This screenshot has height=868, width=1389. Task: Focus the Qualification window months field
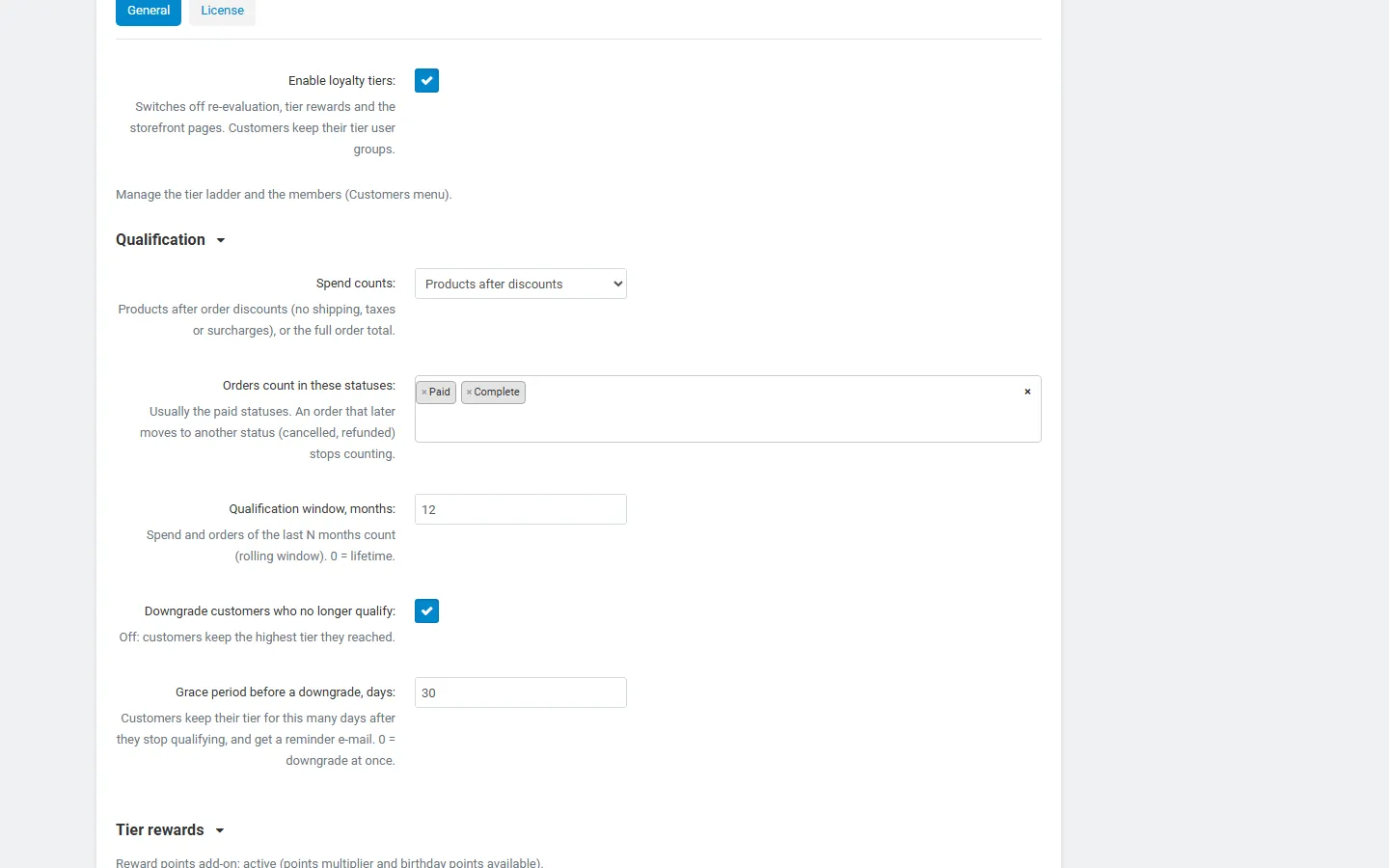pyautogui.click(x=521, y=509)
